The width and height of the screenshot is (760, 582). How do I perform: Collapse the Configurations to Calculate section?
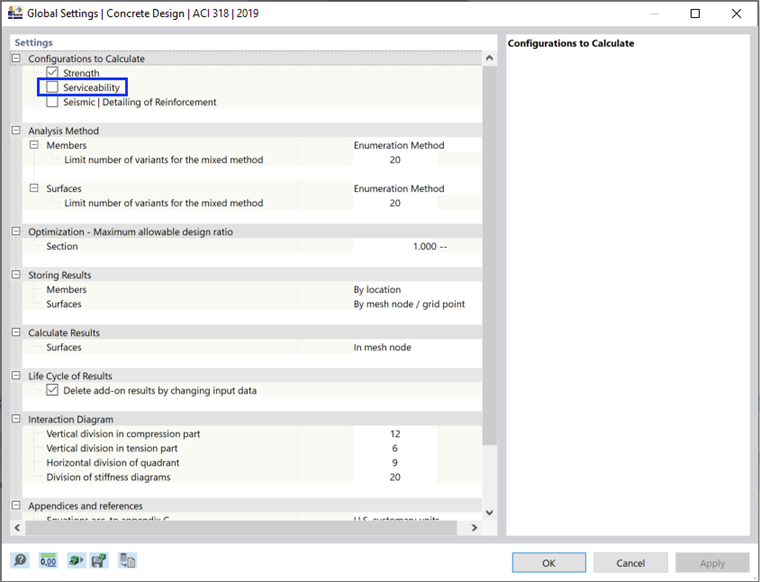click(x=16, y=58)
